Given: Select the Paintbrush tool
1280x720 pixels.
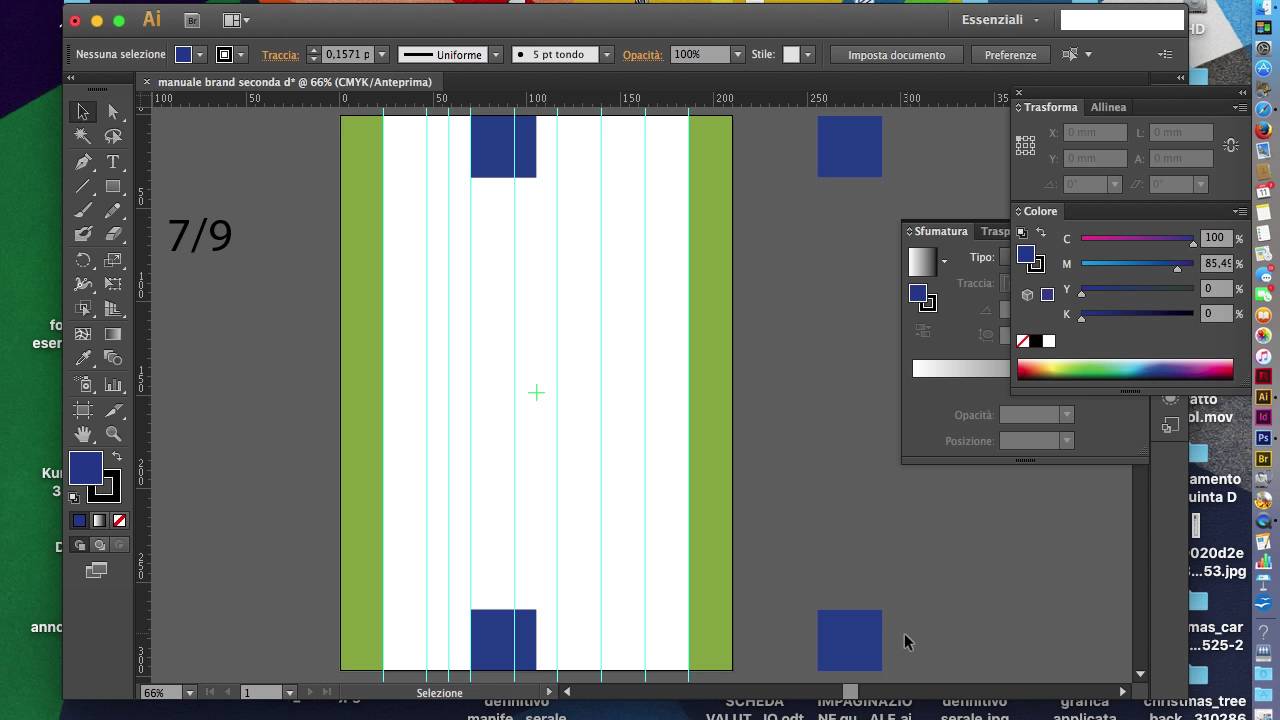Looking at the screenshot, I should point(83,211).
